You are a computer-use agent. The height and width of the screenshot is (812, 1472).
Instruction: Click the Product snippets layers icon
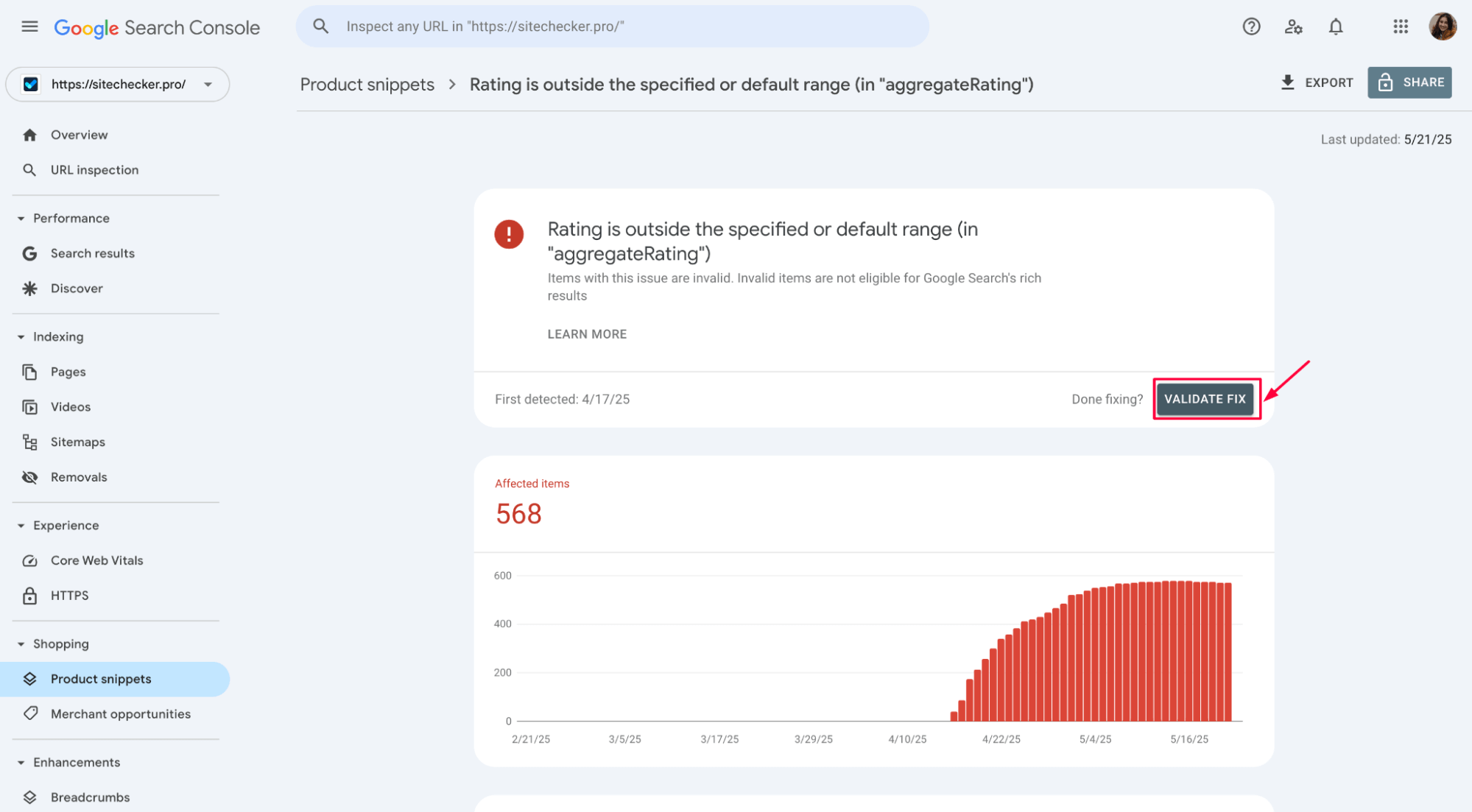pos(29,679)
